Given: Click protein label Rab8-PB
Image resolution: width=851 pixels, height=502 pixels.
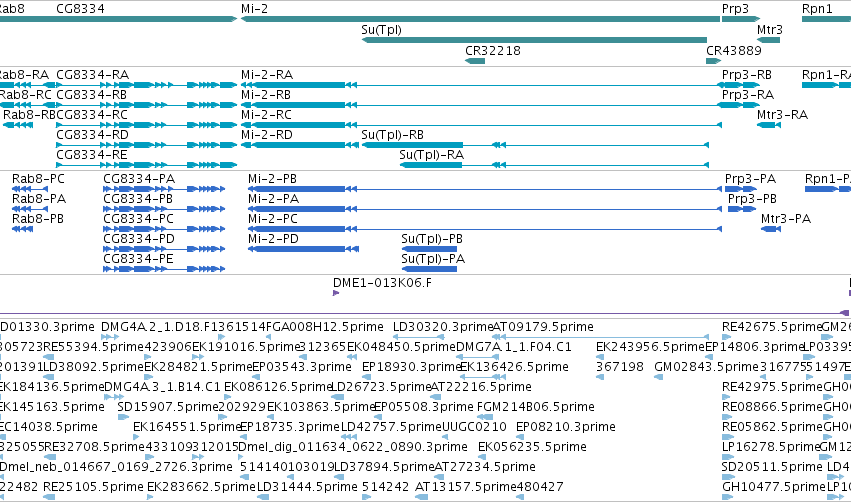Looking at the screenshot, I should [38, 219].
